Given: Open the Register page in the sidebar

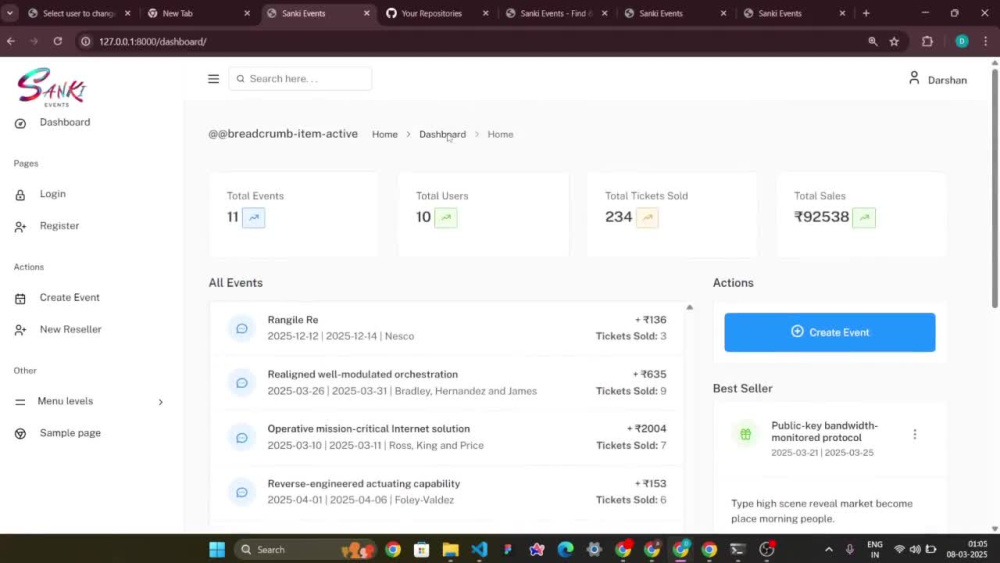Looking at the screenshot, I should [x=59, y=226].
